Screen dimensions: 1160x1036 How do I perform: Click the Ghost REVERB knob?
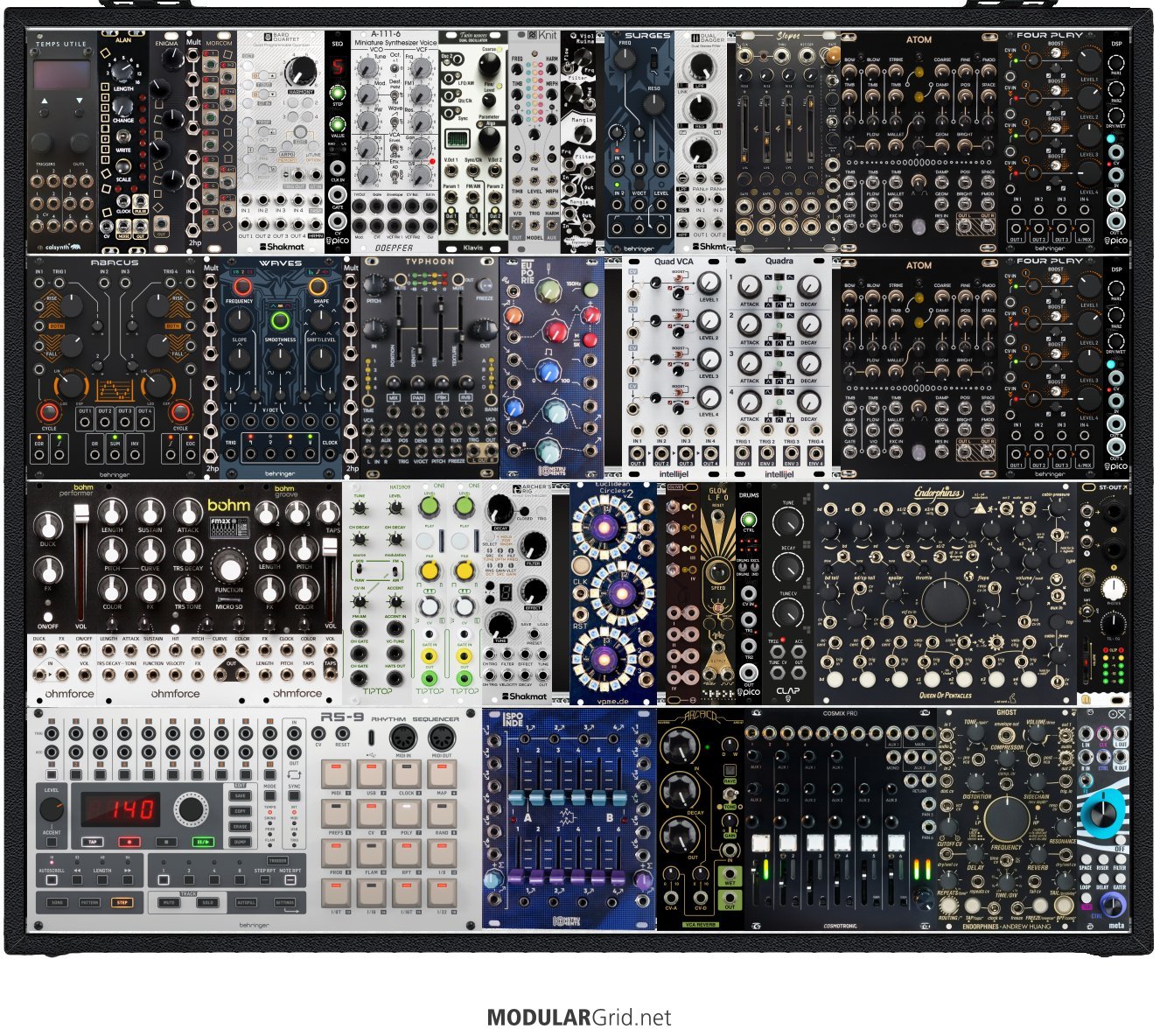[1038, 853]
